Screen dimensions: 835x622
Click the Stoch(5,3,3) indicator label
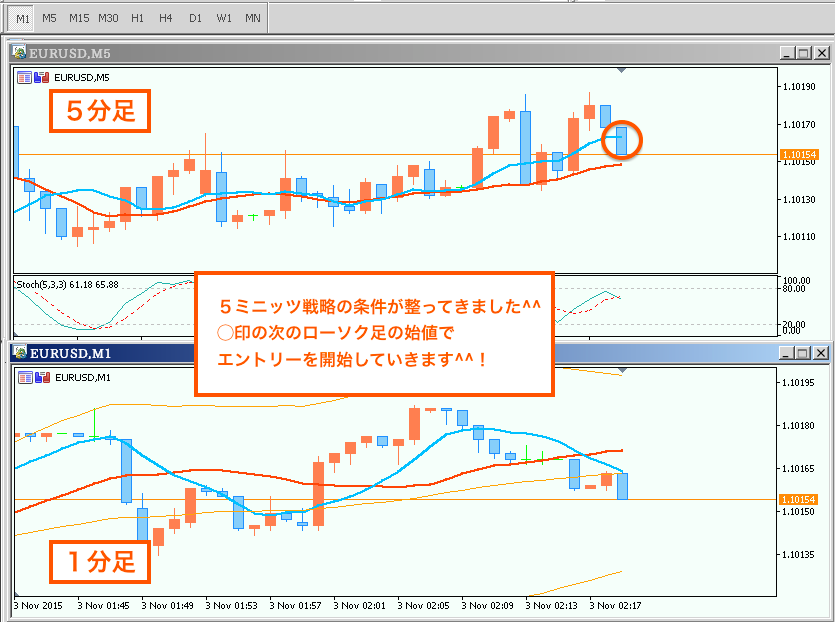[x=67, y=285]
